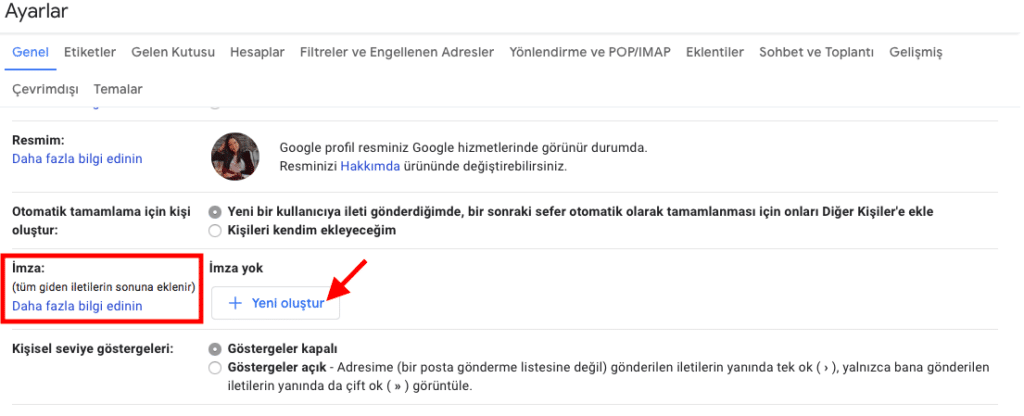Open Yönlendirme ve POP/IMAP tab

click(590, 52)
